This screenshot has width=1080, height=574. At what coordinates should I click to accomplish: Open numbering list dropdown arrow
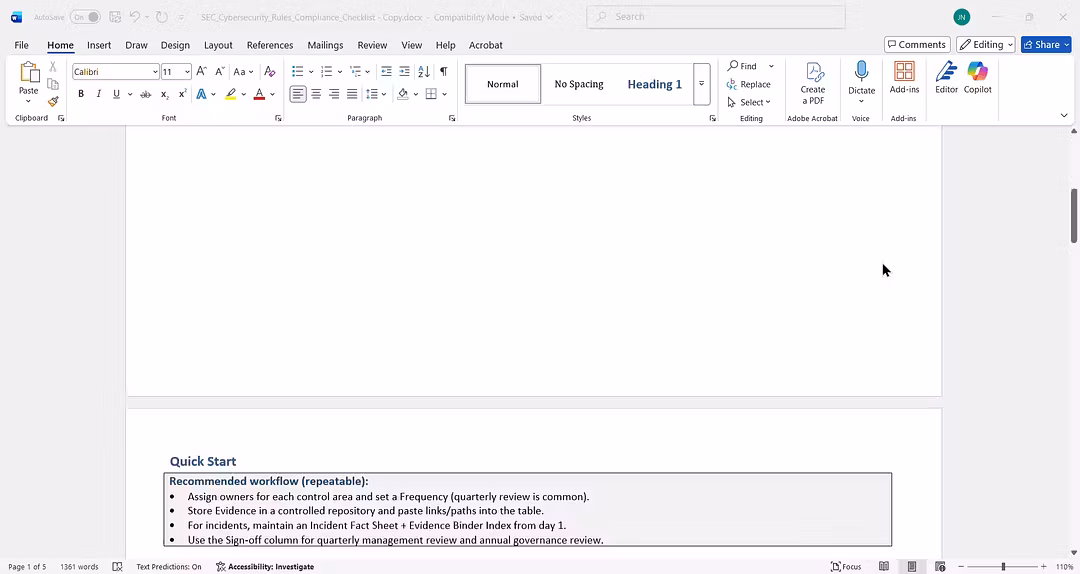tap(340, 72)
